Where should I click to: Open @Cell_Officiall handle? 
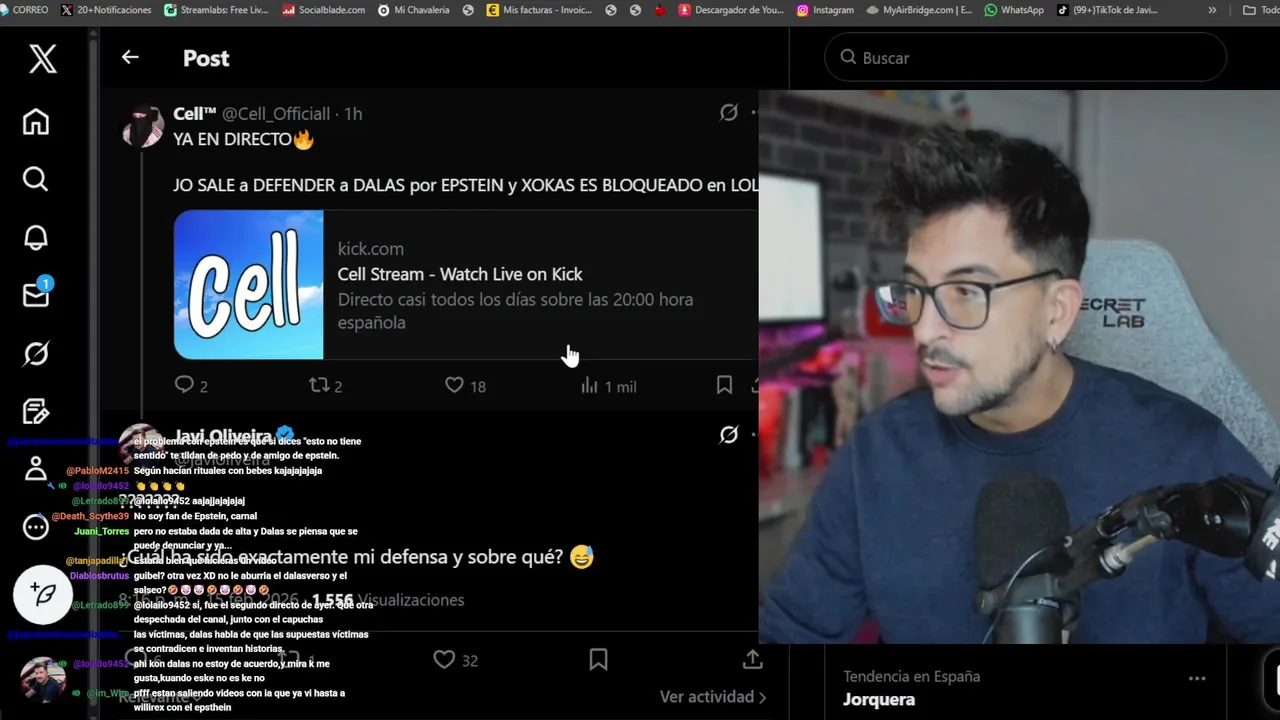click(x=275, y=114)
